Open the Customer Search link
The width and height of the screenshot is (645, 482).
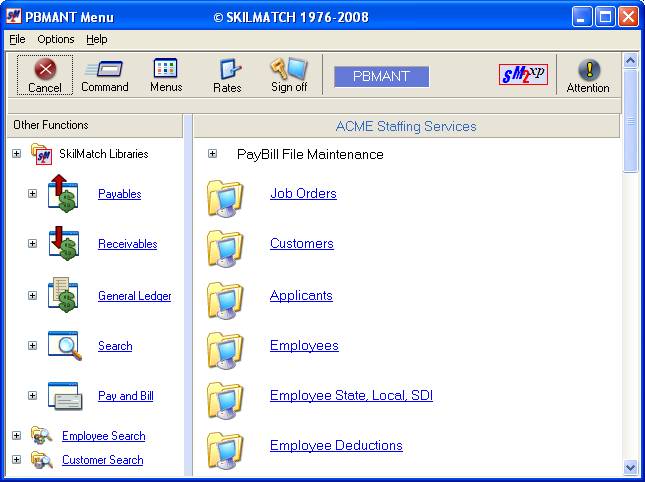tap(103, 460)
